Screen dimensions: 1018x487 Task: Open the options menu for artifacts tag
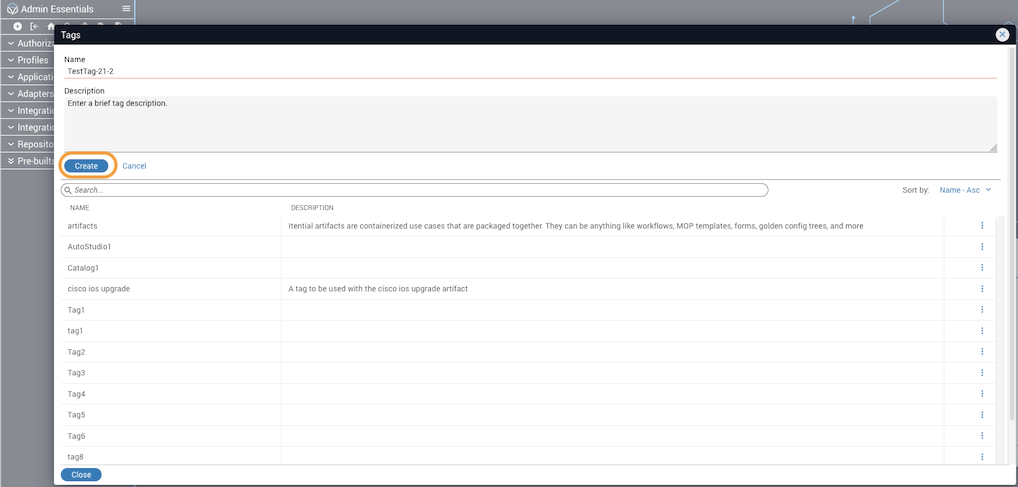[982, 225]
